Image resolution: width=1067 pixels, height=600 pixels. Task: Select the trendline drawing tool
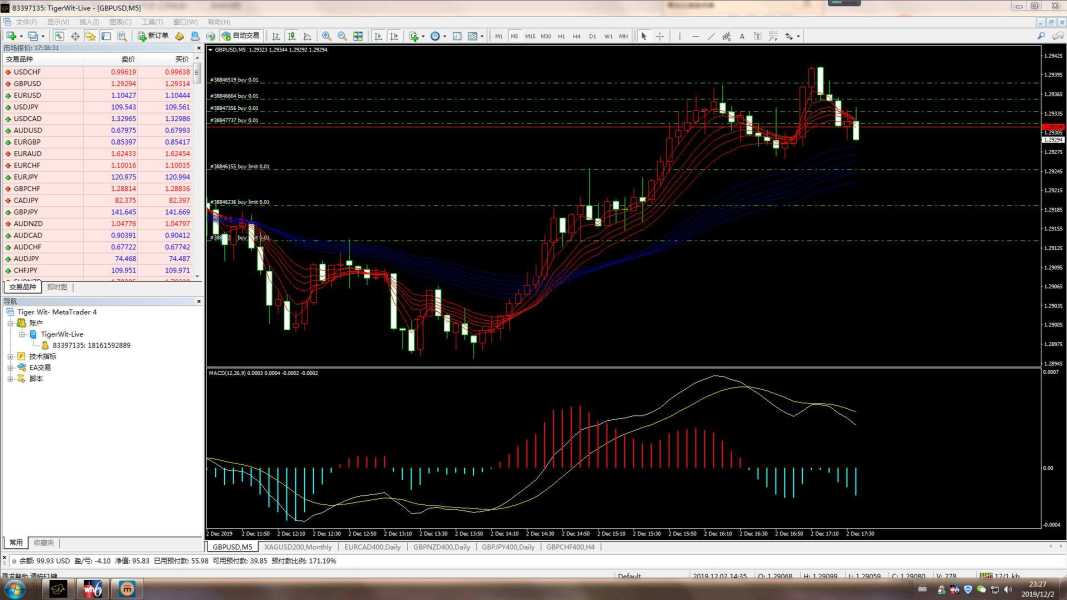[711, 36]
